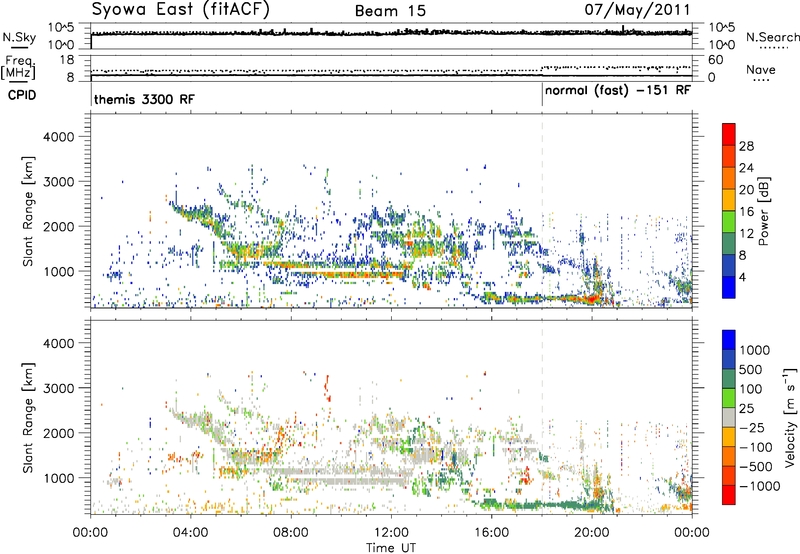
Task: Click the '3000' tick on the velocity panel
Action: [x=59, y=388]
